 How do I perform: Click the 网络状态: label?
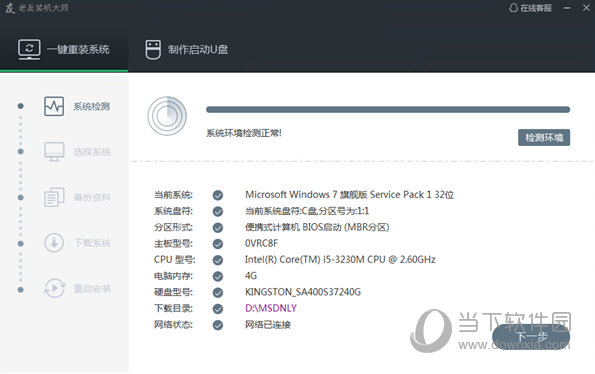[173, 325]
